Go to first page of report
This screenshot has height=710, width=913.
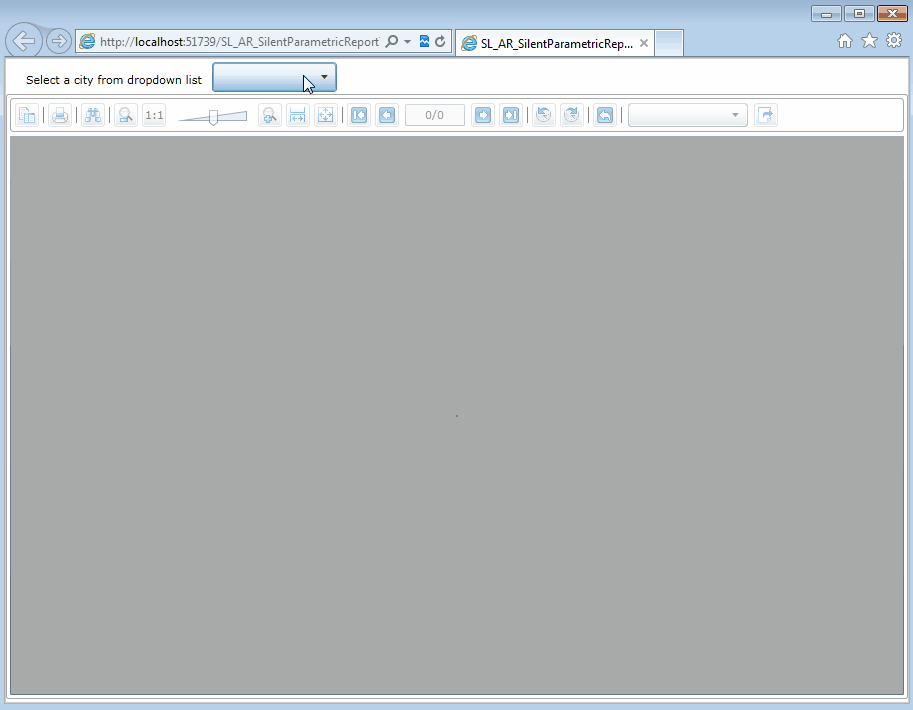pos(359,115)
